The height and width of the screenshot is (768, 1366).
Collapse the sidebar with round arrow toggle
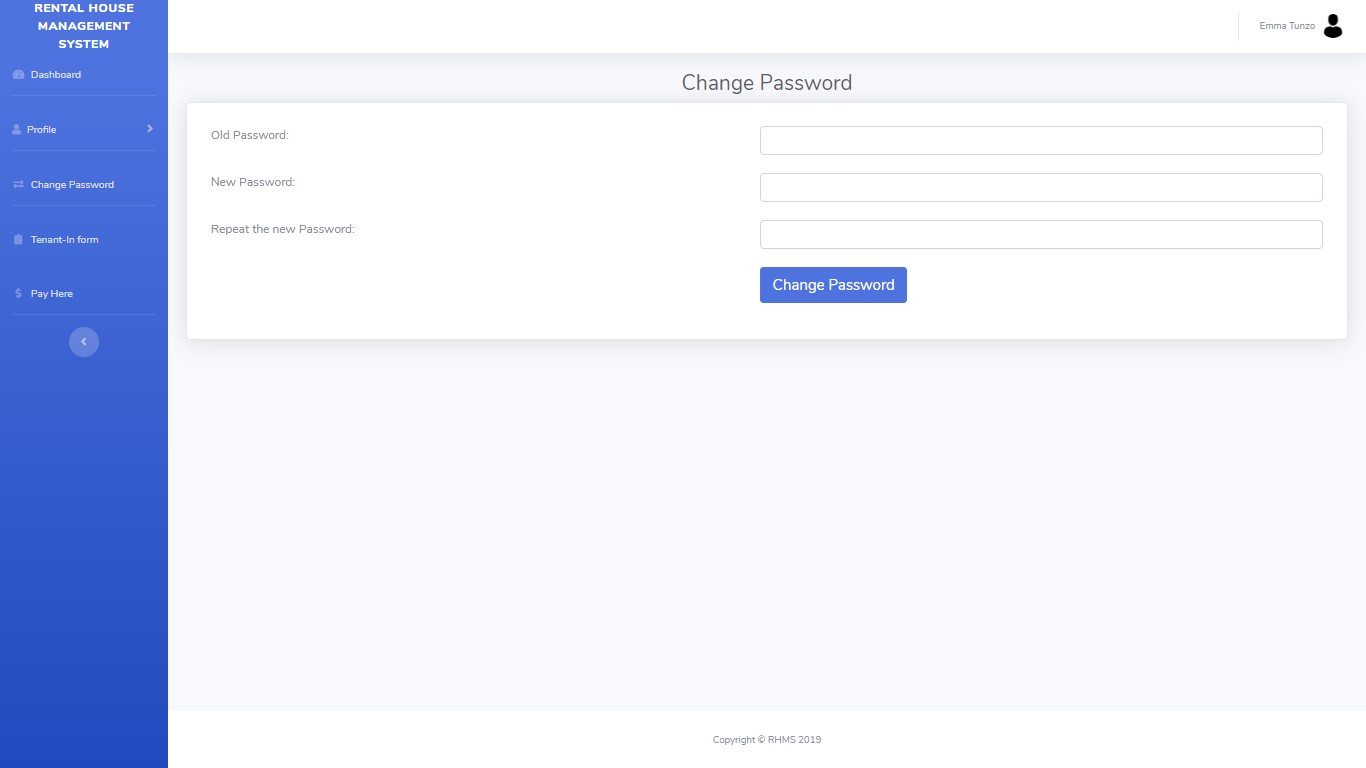tap(84, 342)
